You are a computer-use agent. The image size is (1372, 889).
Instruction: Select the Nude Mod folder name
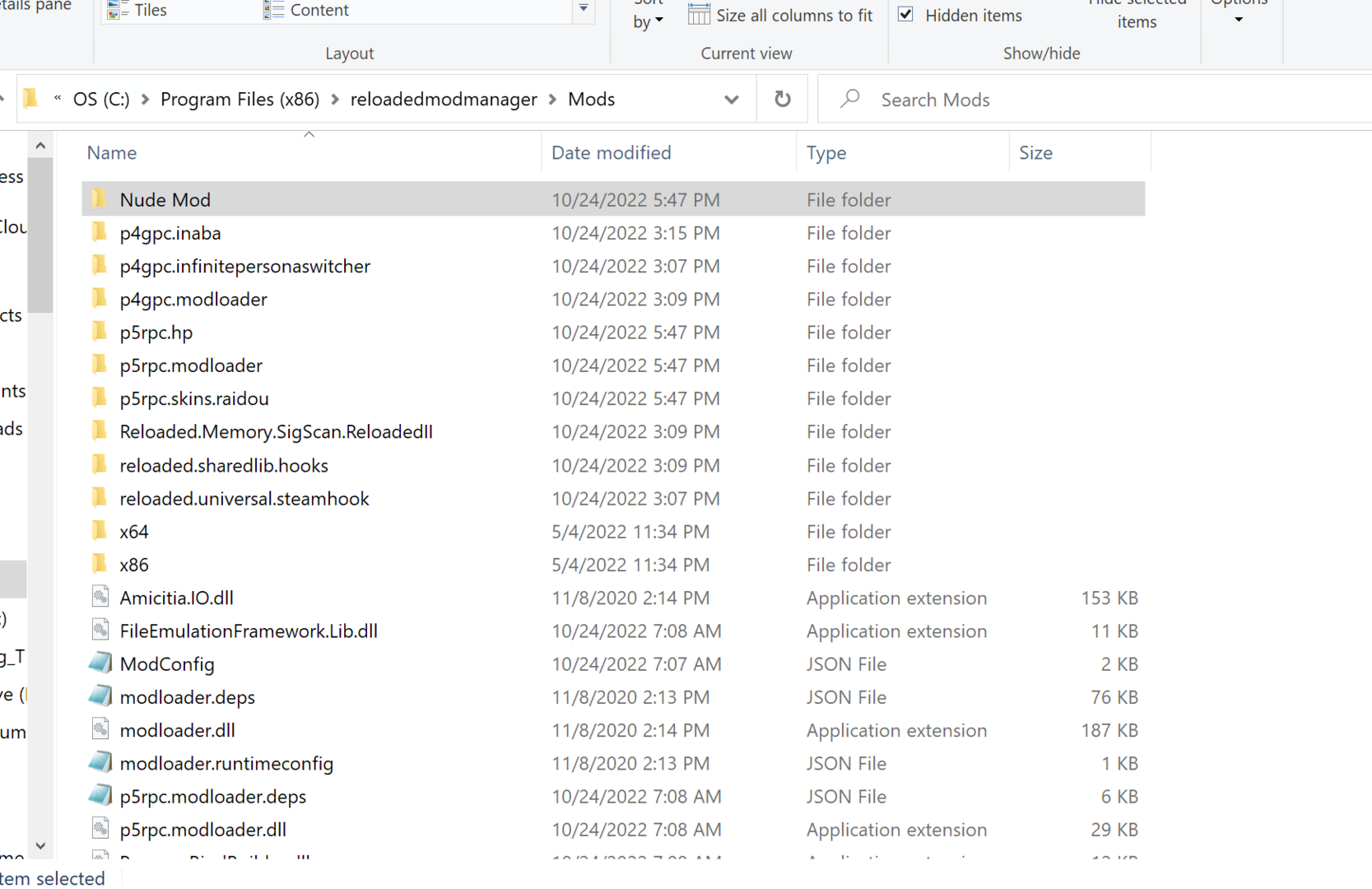click(165, 199)
